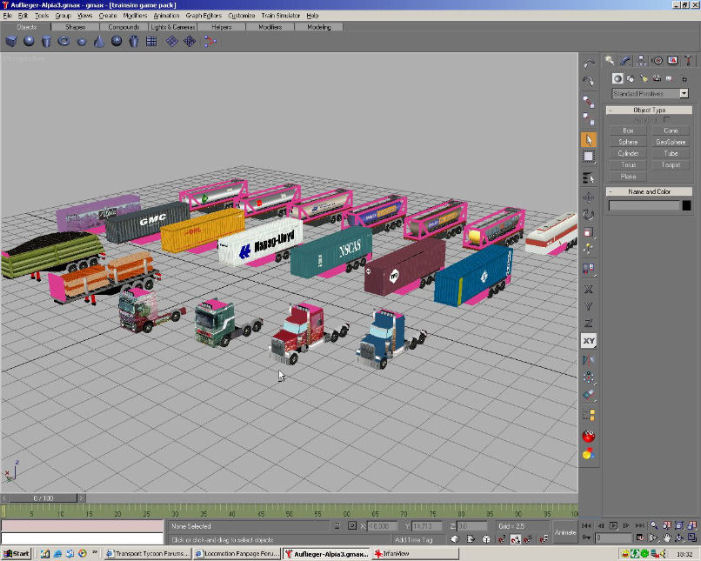
Task: Toggle the XY plane axis constraint
Action: tap(589, 341)
